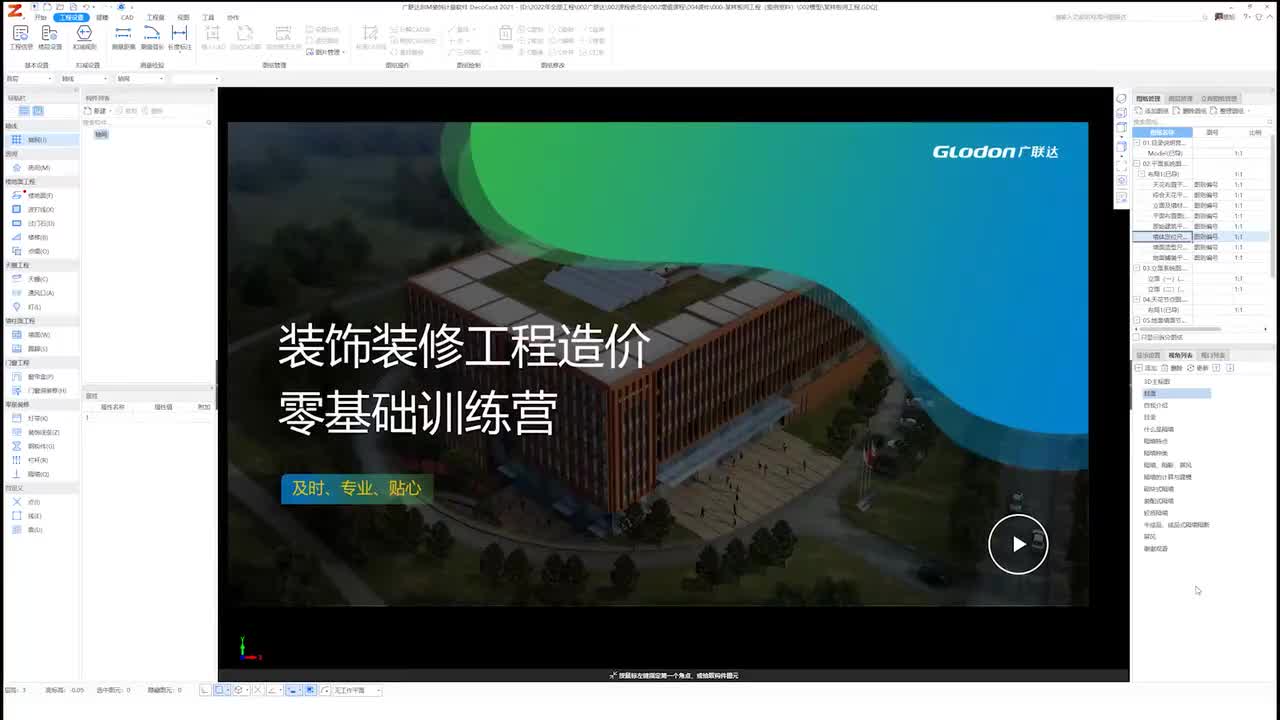Open the 扣减规则 deduction rules tool
This screenshot has height=720, width=1280.
pyautogui.click(x=84, y=38)
